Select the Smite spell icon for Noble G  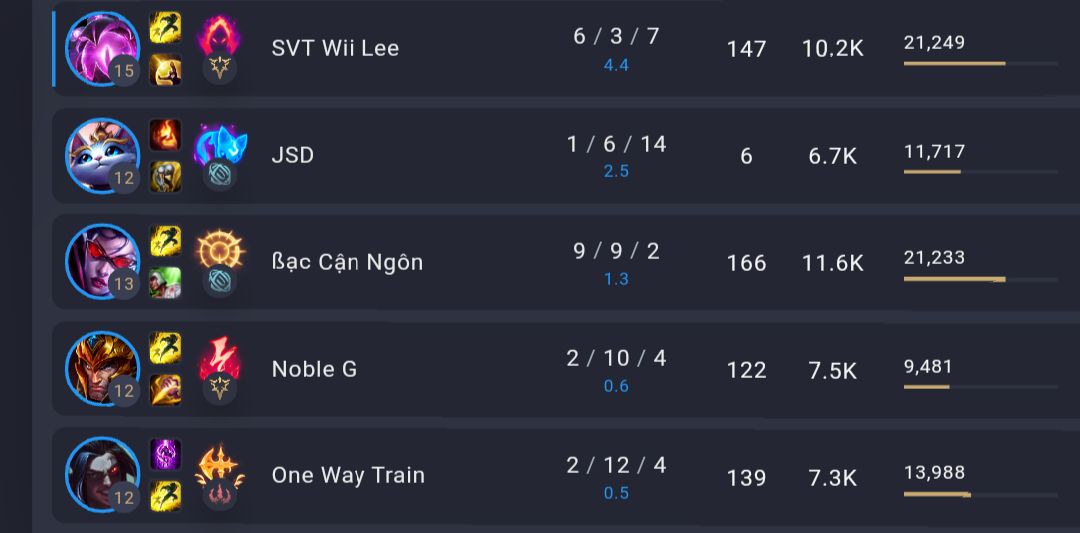(165, 390)
